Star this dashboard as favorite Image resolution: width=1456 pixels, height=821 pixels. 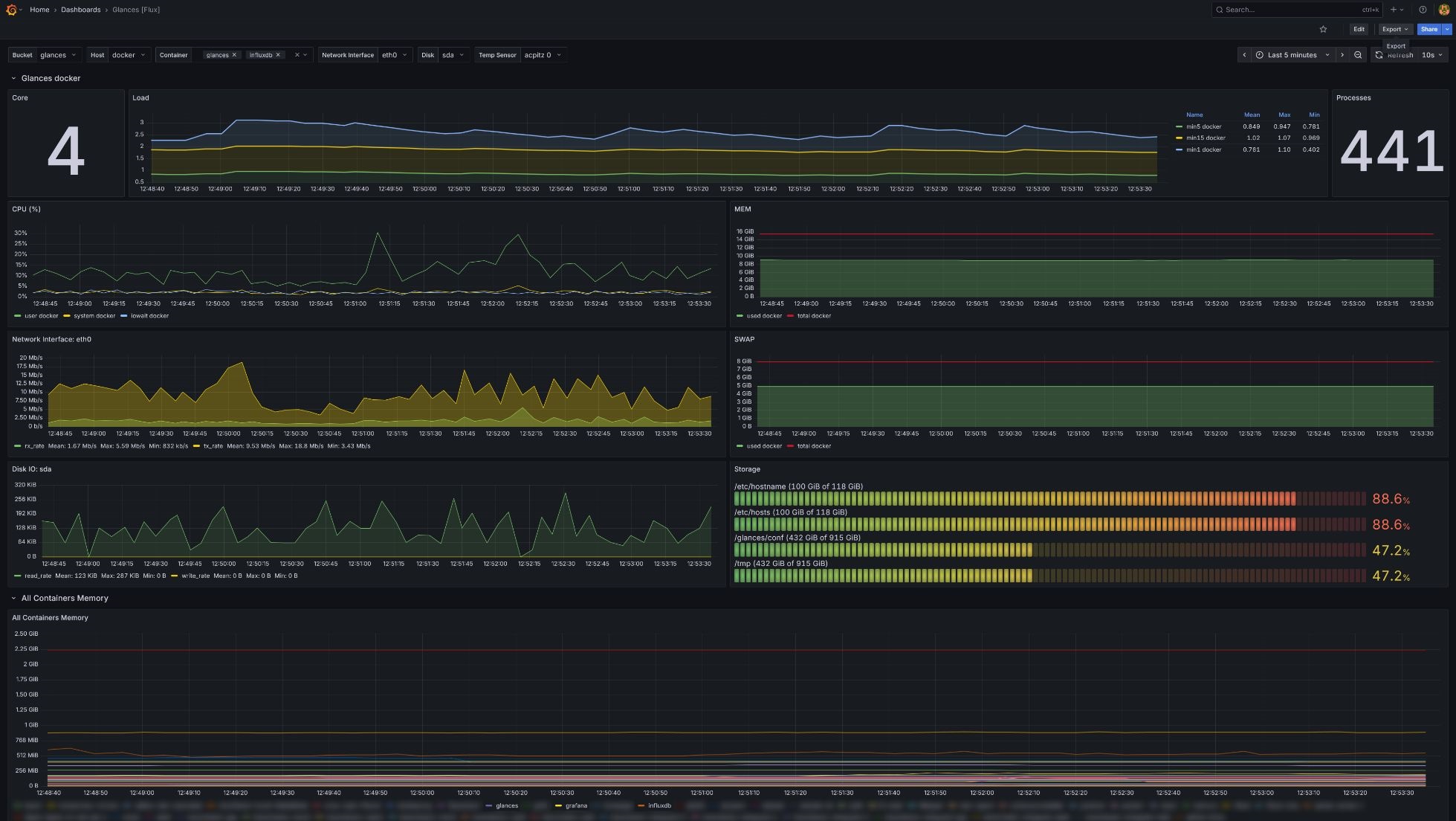[1323, 29]
